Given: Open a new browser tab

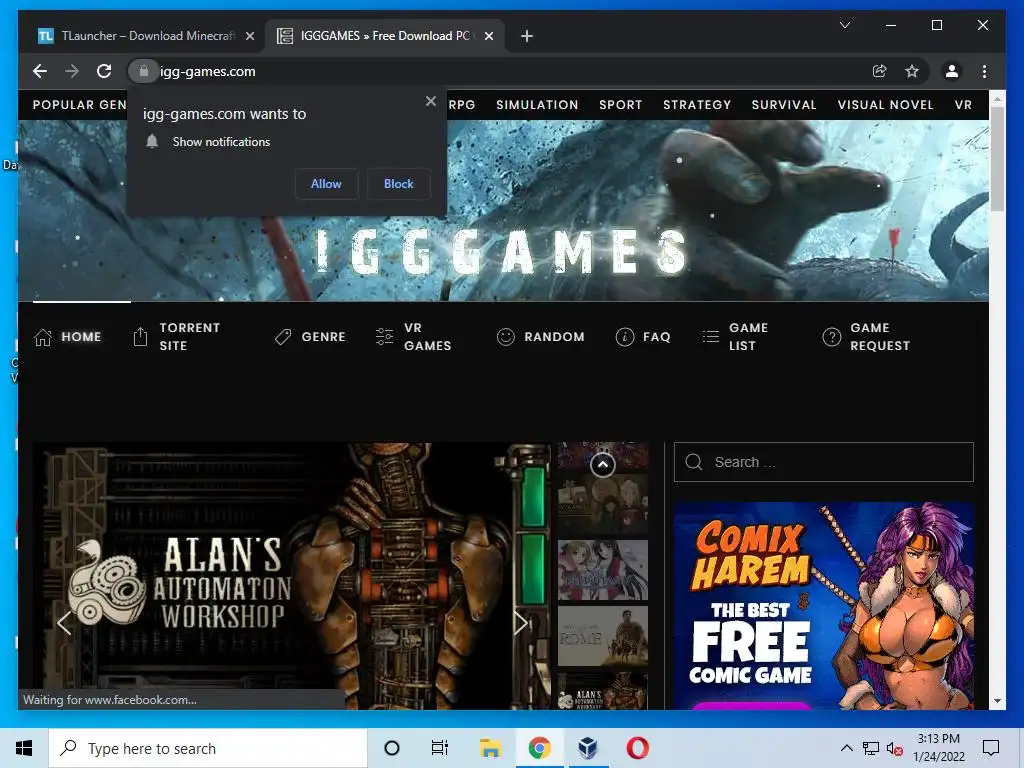Looking at the screenshot, I should pos(527,36).
